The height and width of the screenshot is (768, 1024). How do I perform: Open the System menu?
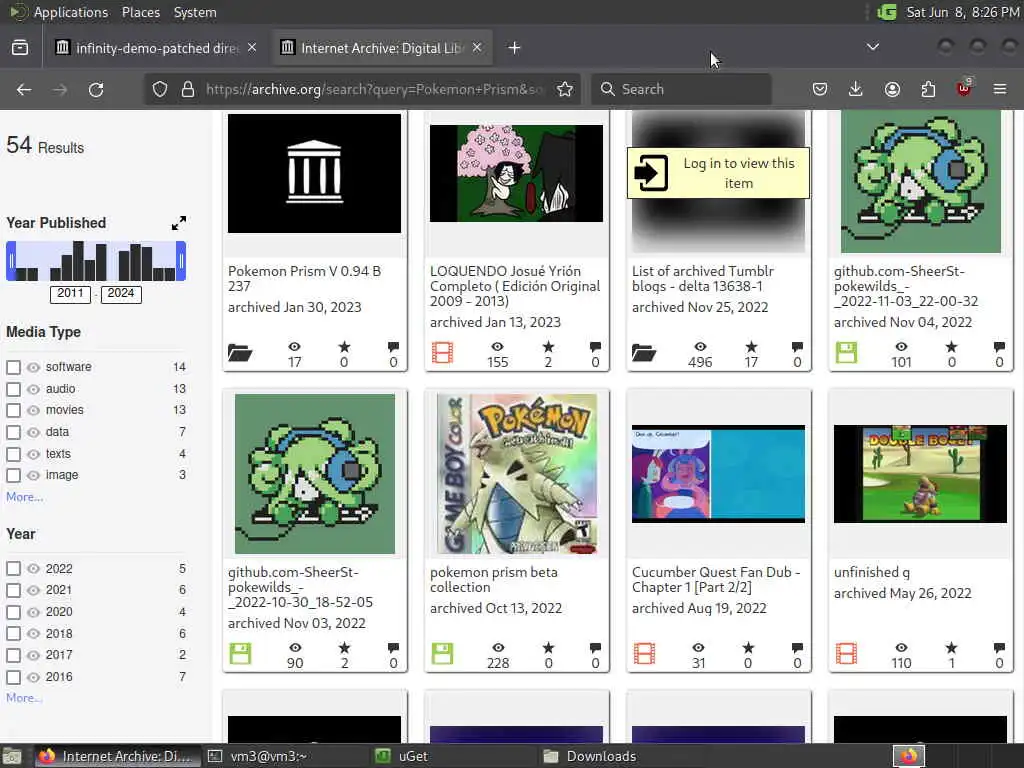pyautogui.click(x=195, y=12)
